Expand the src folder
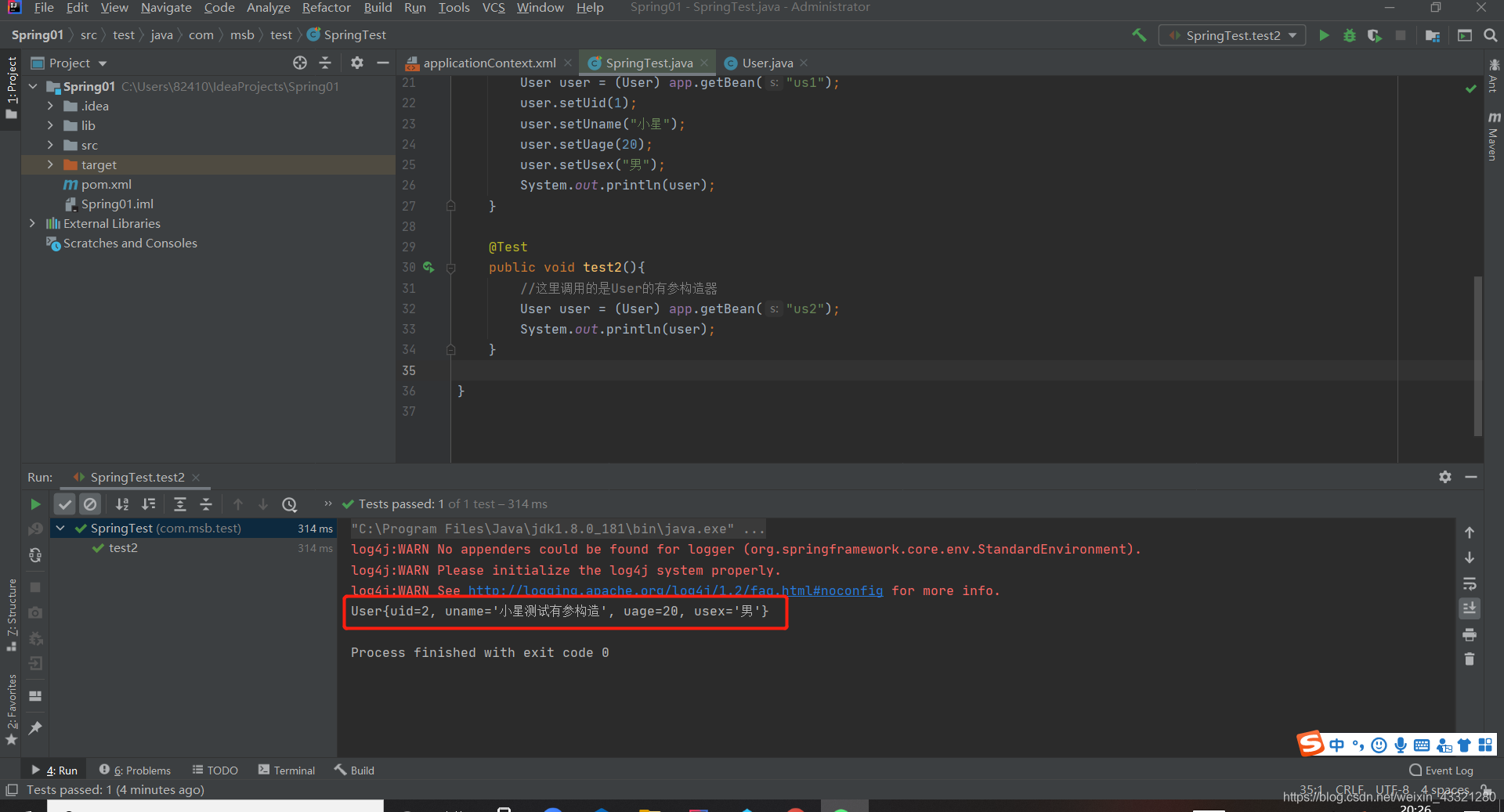 50,145
